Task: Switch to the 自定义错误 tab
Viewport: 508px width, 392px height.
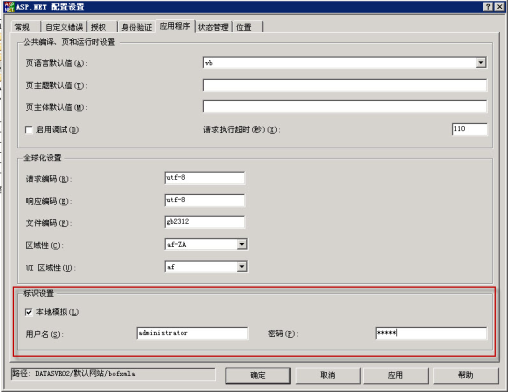Action: click(64, 27)
